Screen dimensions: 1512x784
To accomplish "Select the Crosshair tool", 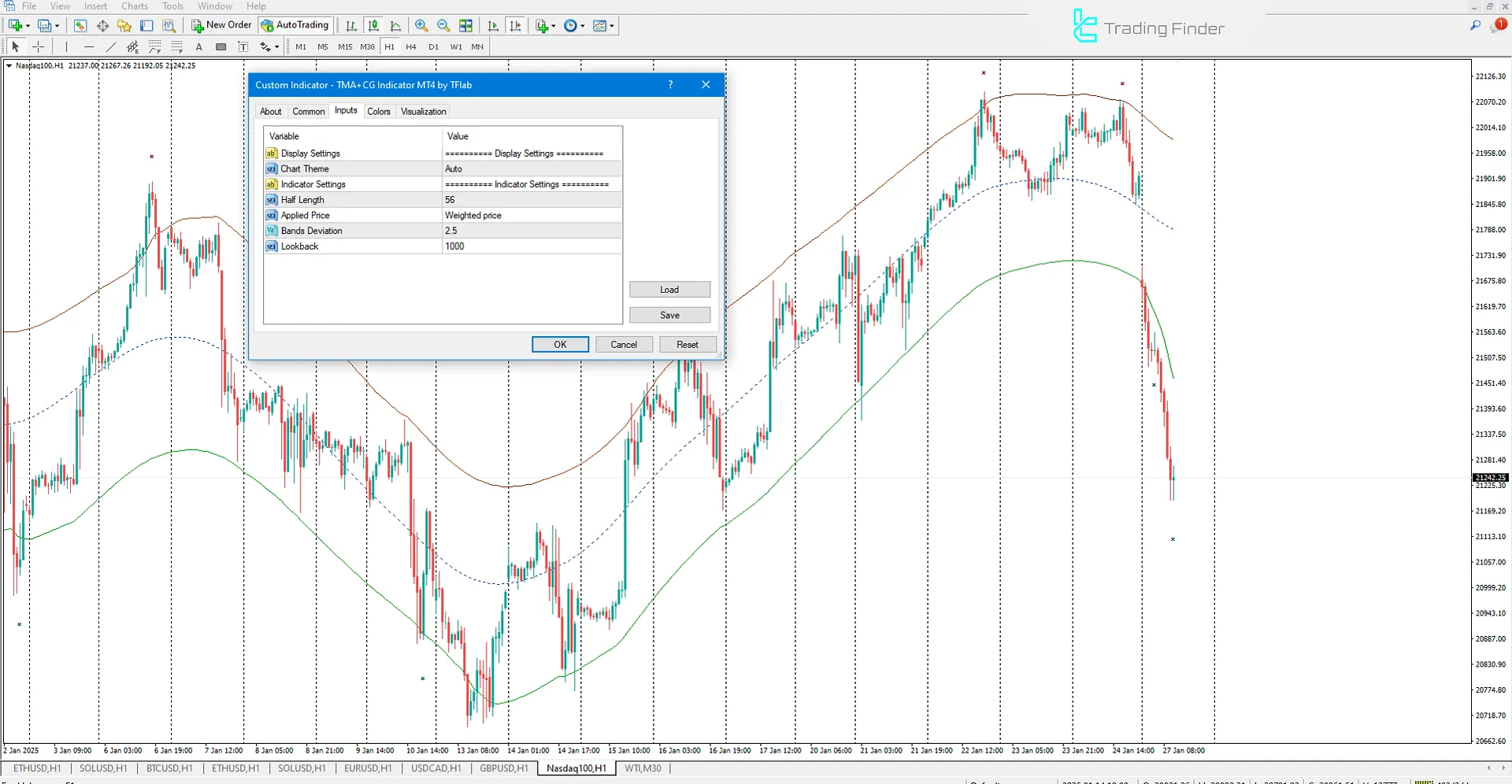I will (38, 46).
